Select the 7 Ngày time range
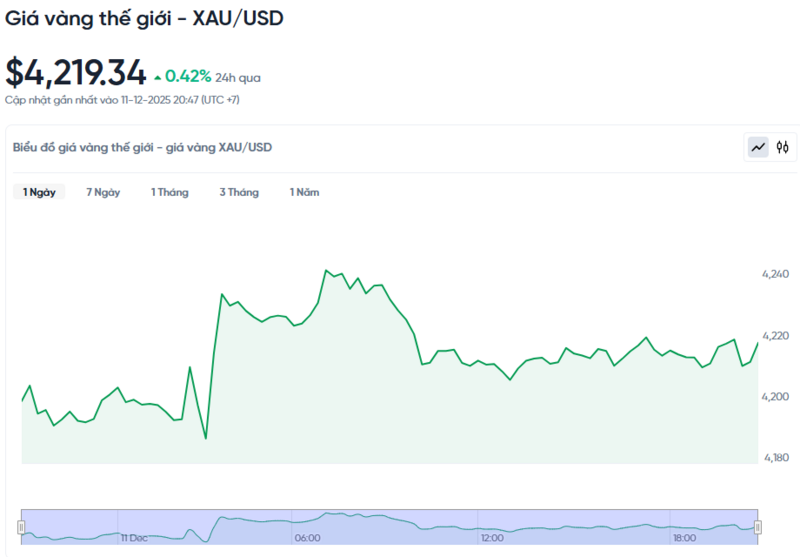 coord(103,192)
